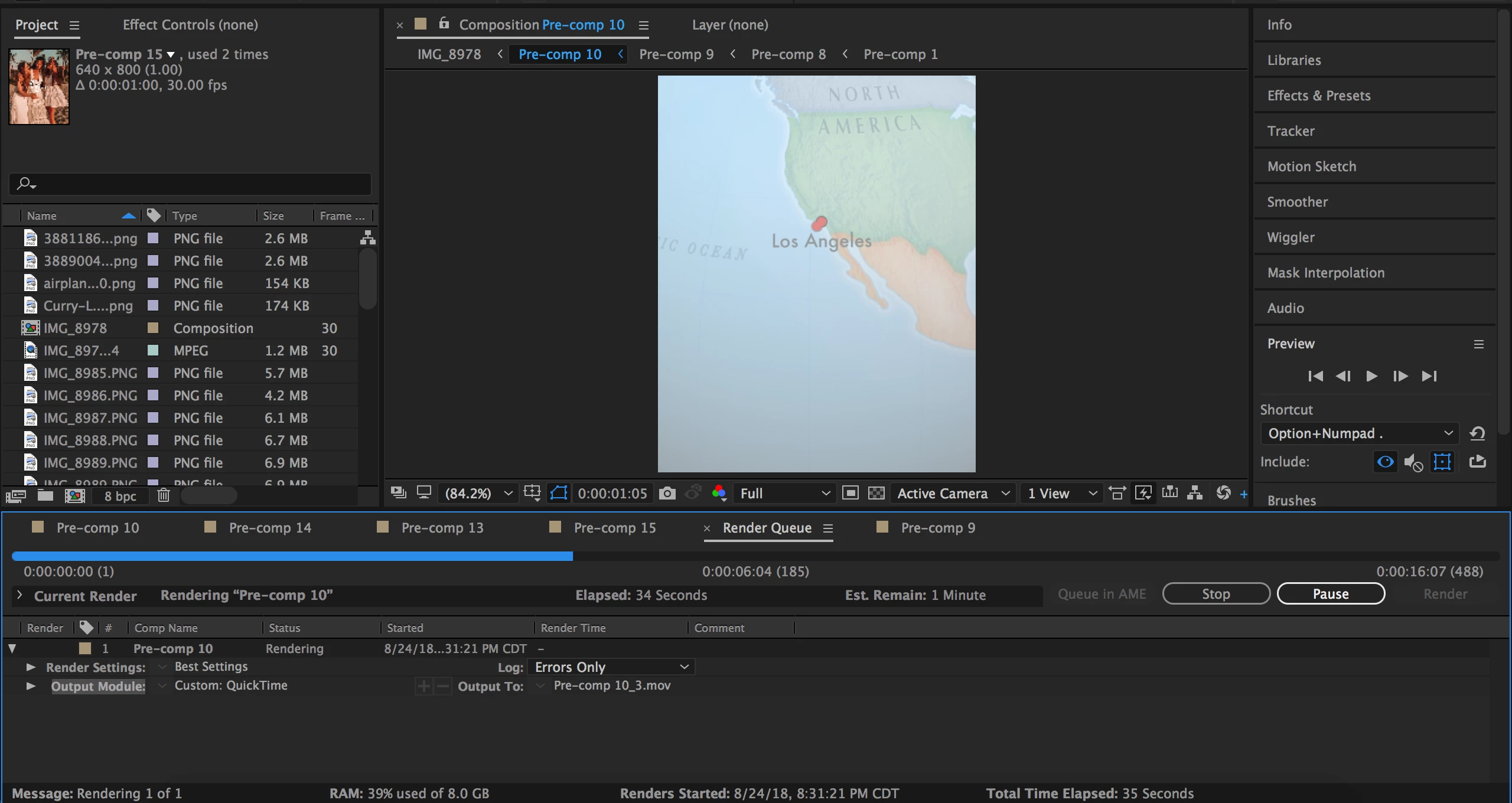Viewport: 1512px width, 803px height.
Task: Open the Errors Only log dropdown
Action: tap(611, 667)
